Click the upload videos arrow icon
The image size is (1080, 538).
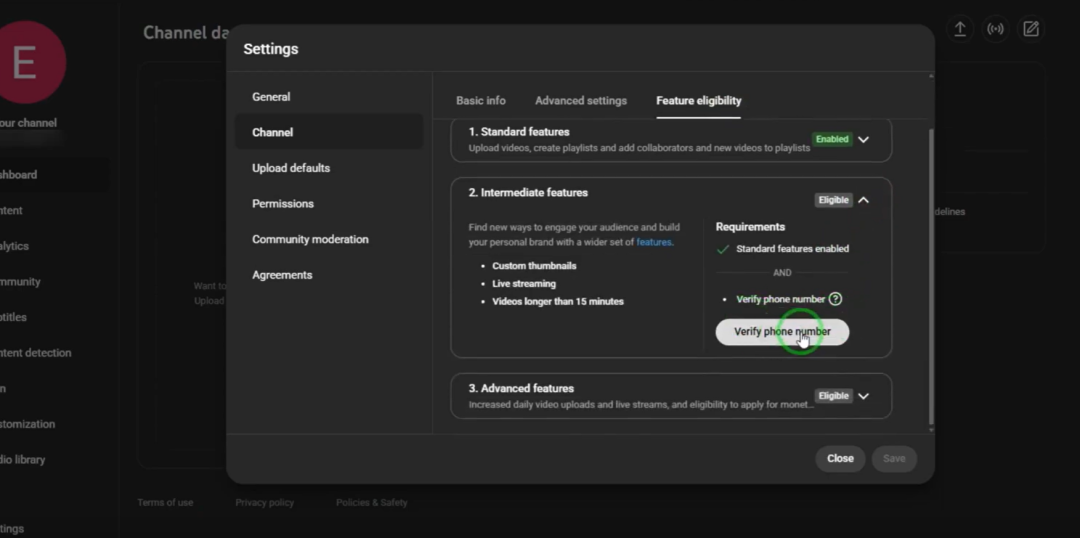[x=959, y=29]
